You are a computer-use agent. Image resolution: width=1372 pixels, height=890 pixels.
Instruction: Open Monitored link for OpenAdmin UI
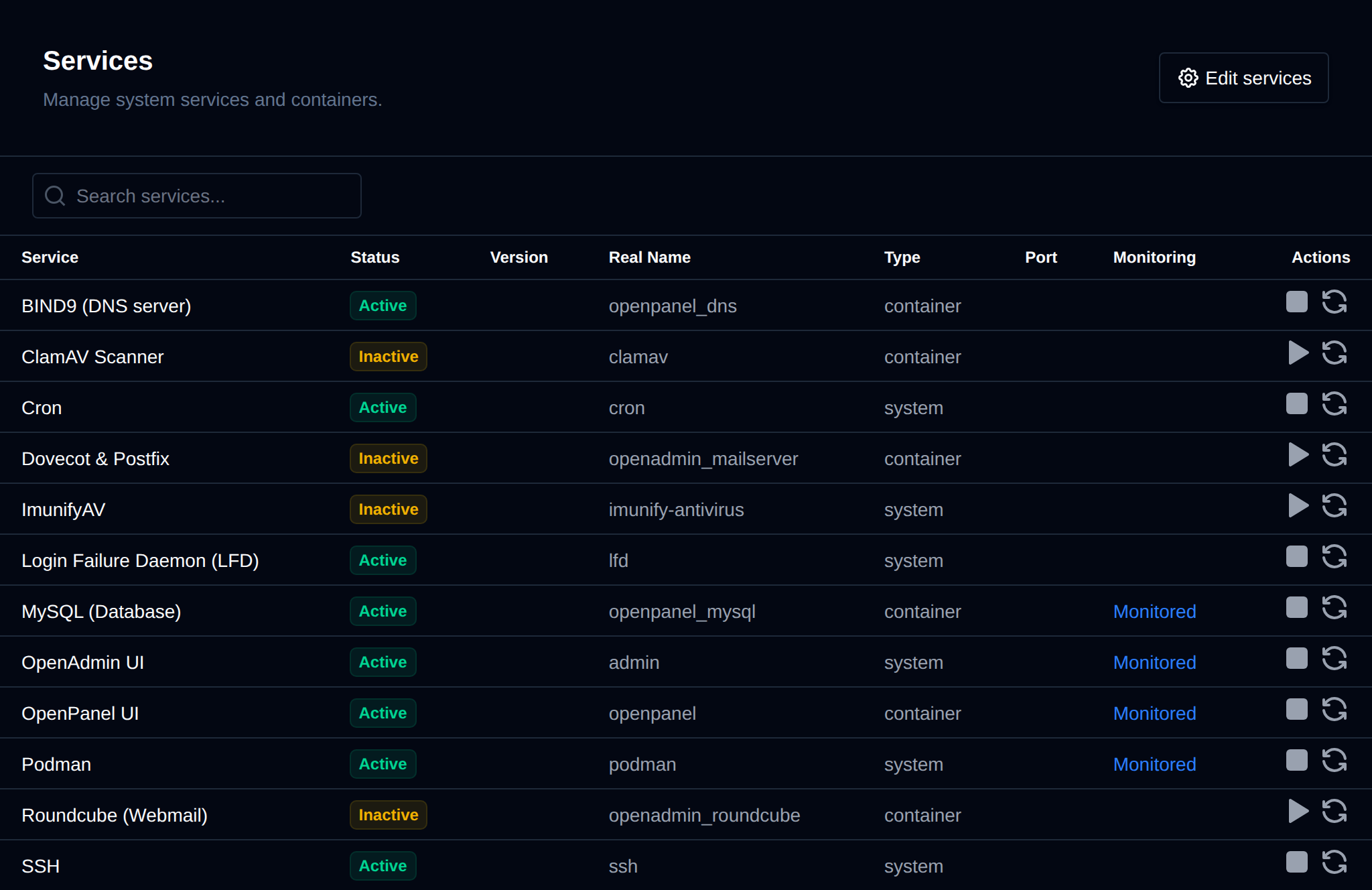coord(1154,662)
